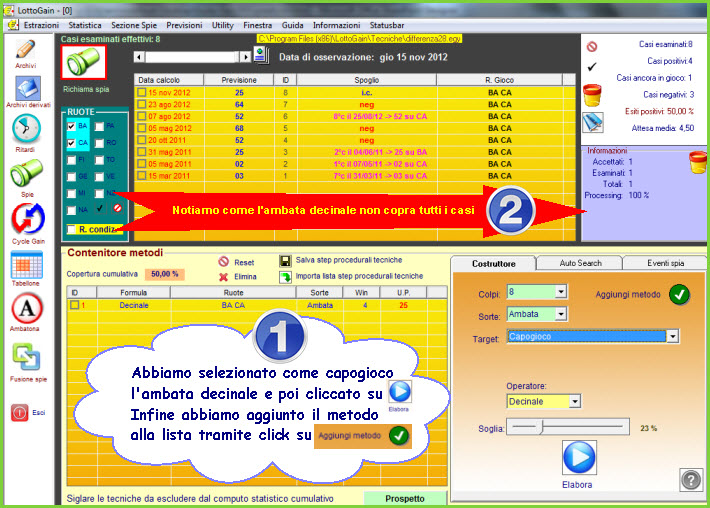
Task: Tick the 15 nov 2012 row checkbox
Action: (x=142, y=92)
